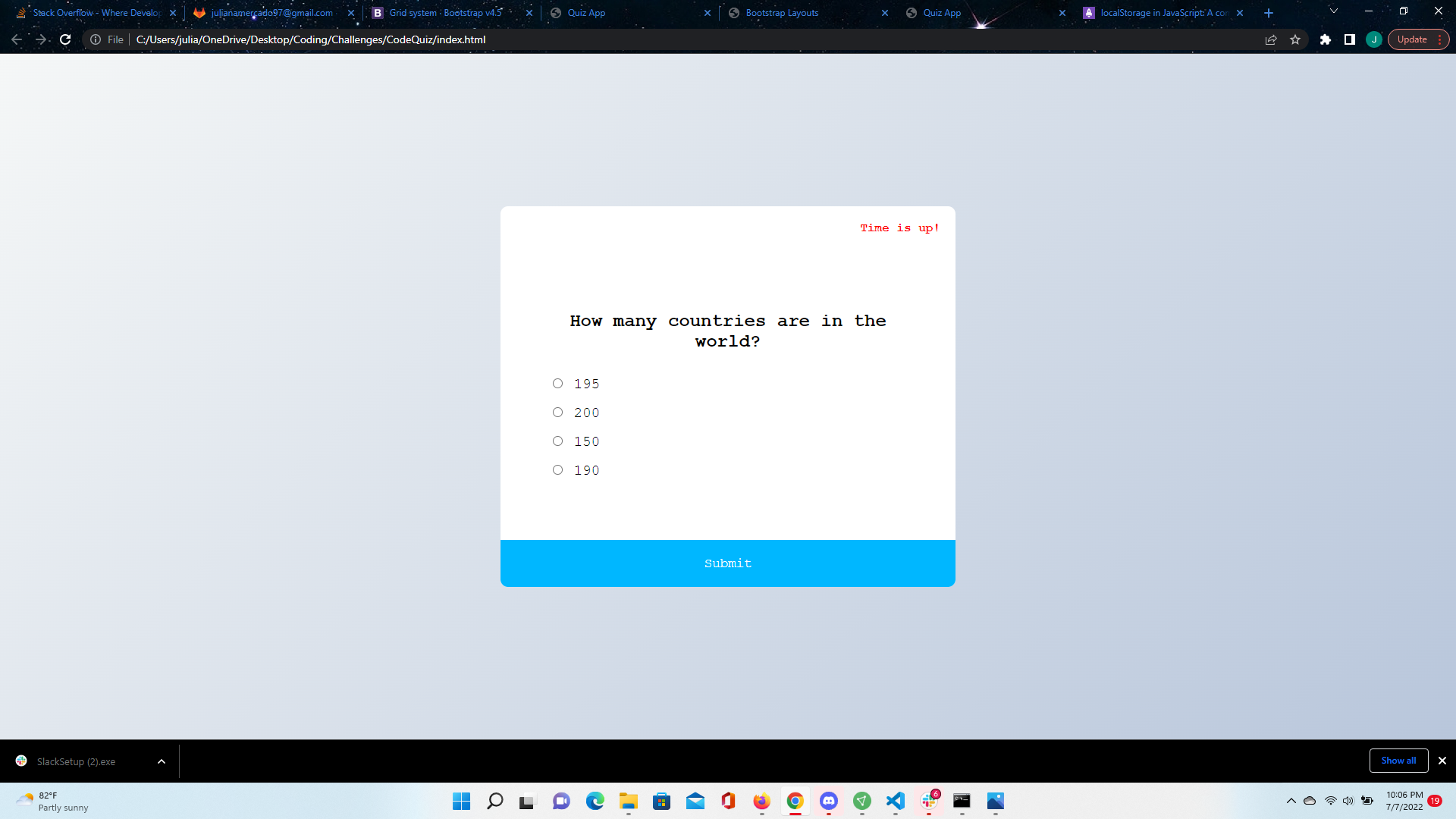The height and width of the screenshot is (819, 1456).
Task: Expand options for SlackSetup (2).exe download
Action: (161, 761)
